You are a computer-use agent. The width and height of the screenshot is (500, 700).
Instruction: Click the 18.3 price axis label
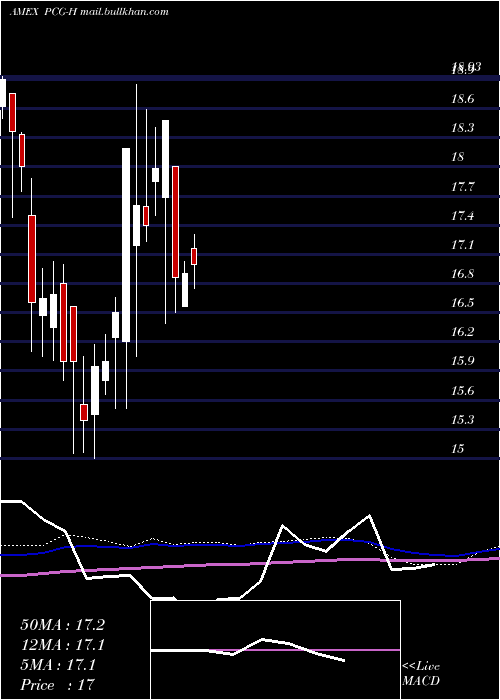[462, 128]
